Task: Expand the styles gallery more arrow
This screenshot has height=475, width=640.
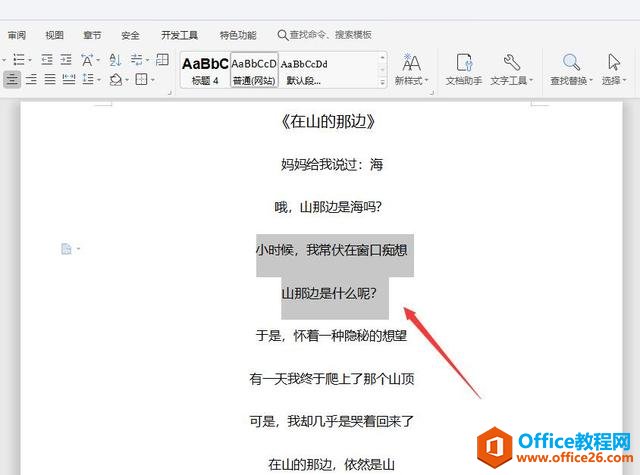Action: [382, 82]
